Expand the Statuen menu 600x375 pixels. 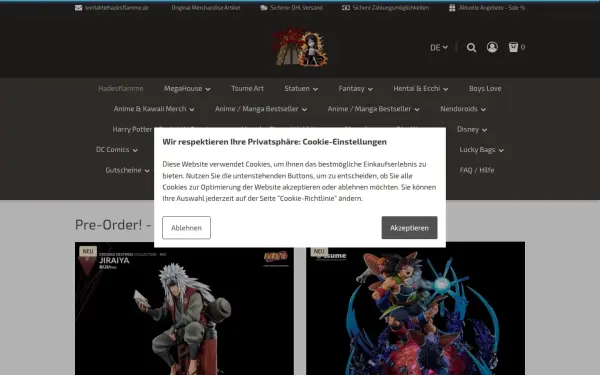(x=301, y=88)
